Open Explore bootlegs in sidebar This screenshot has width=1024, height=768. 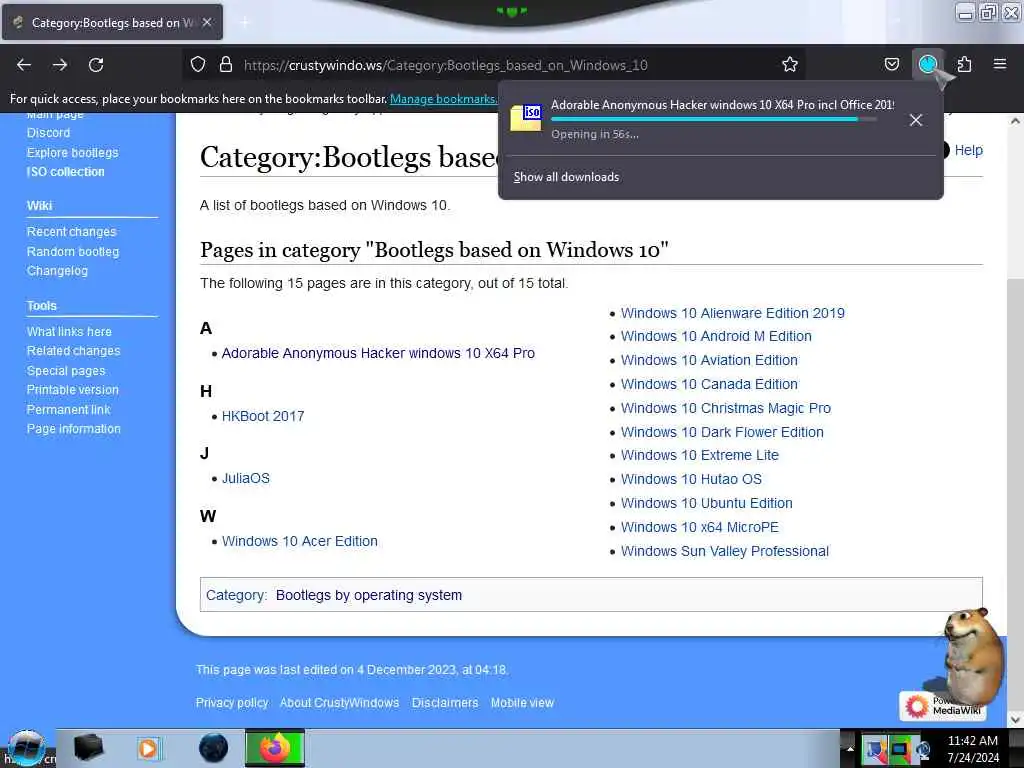pos(72,152)
